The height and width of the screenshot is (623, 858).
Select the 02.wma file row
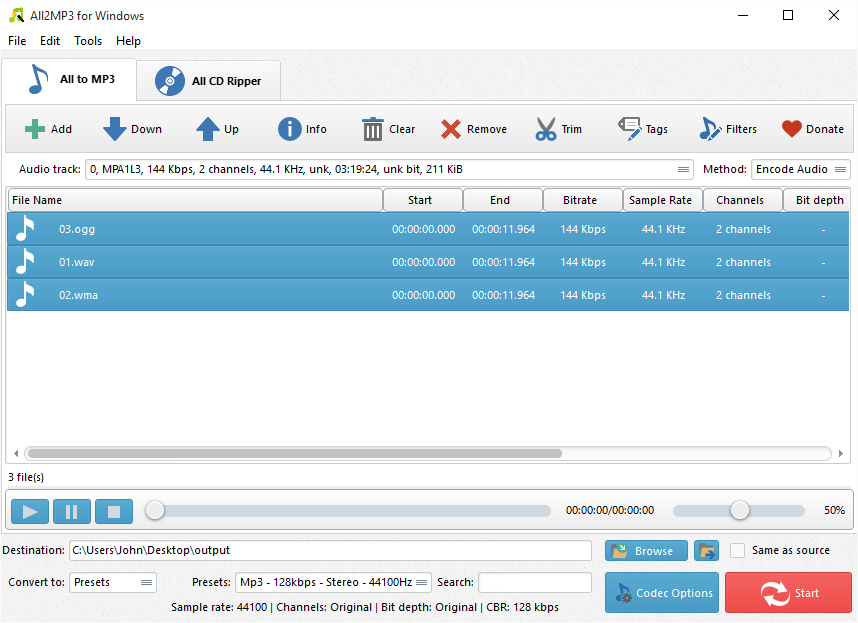pyautogui.click(x=428, y=294)
